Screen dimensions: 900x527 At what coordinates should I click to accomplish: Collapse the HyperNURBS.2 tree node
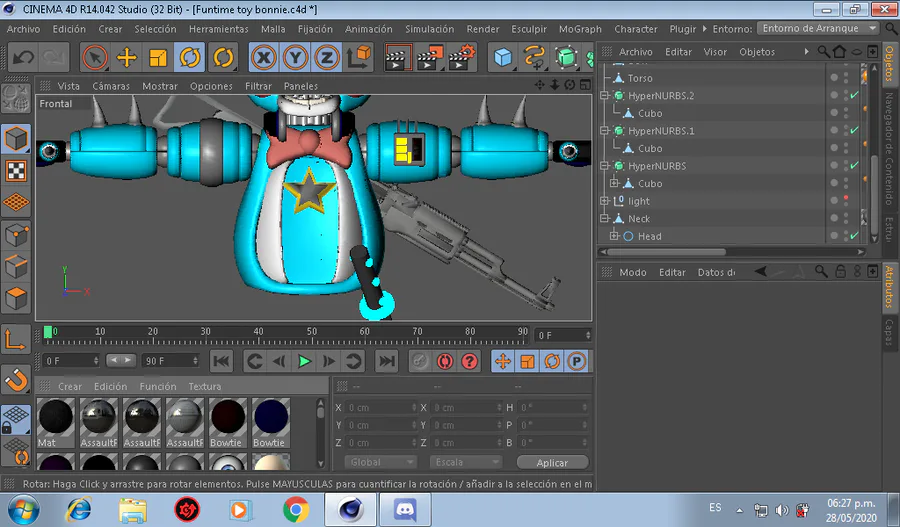[x=604, y=95]
